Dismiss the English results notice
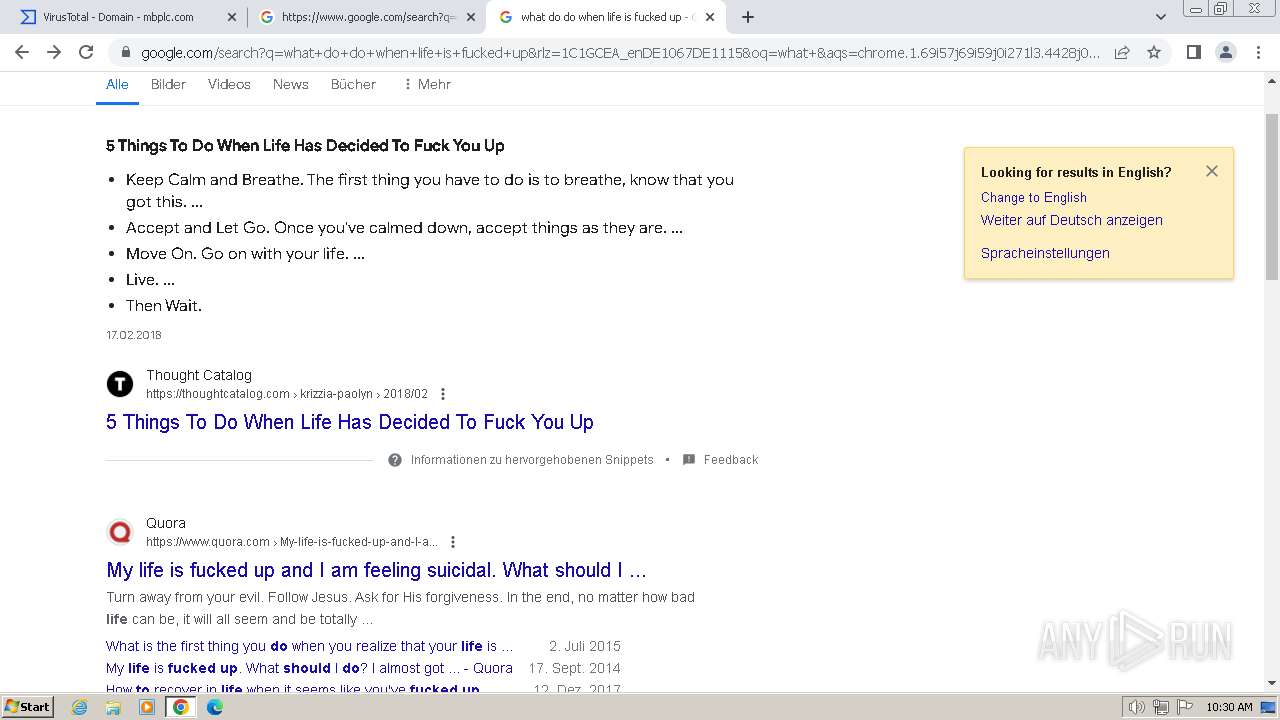 point(1211,171)
